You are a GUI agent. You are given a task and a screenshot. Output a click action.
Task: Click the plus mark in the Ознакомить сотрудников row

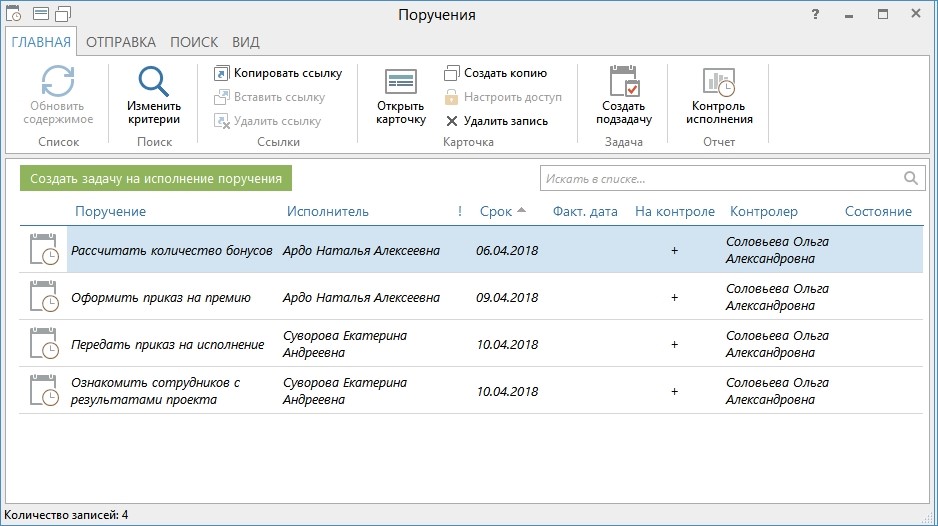click(x=674, y=391)
